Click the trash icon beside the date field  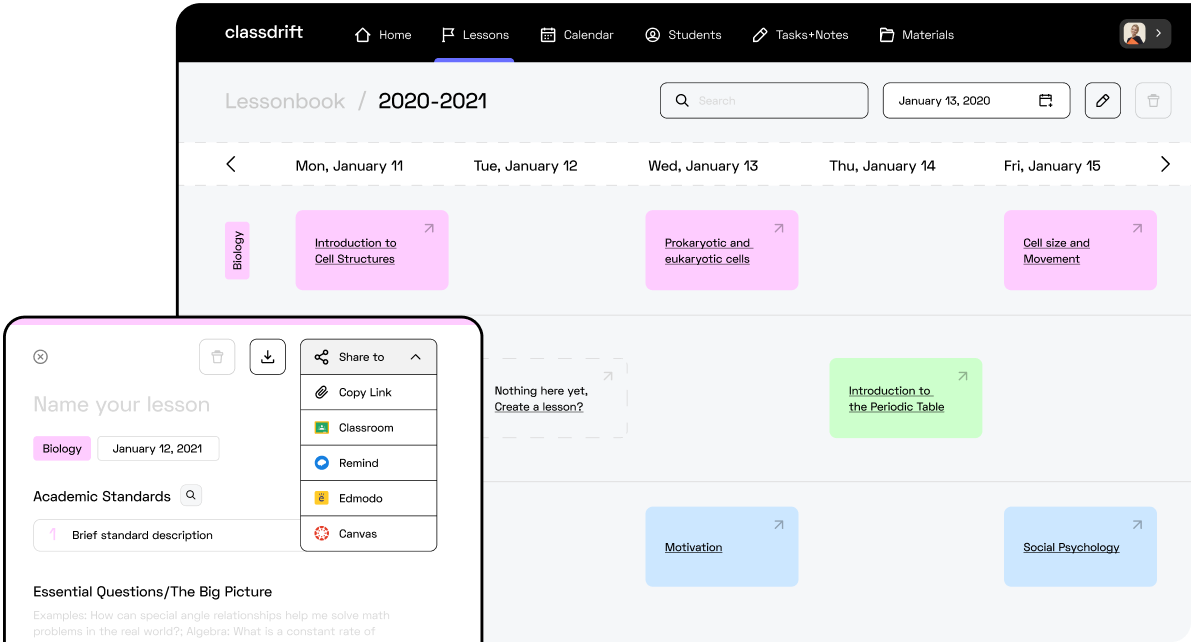[x=1153, y=101]
